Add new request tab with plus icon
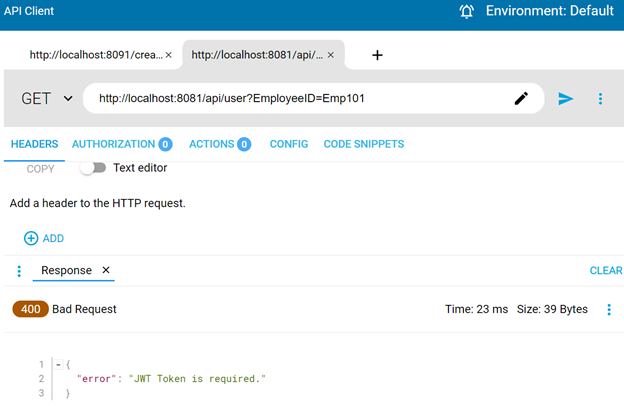The height and width of the screenshot is (407, 624). coord(377,55)
